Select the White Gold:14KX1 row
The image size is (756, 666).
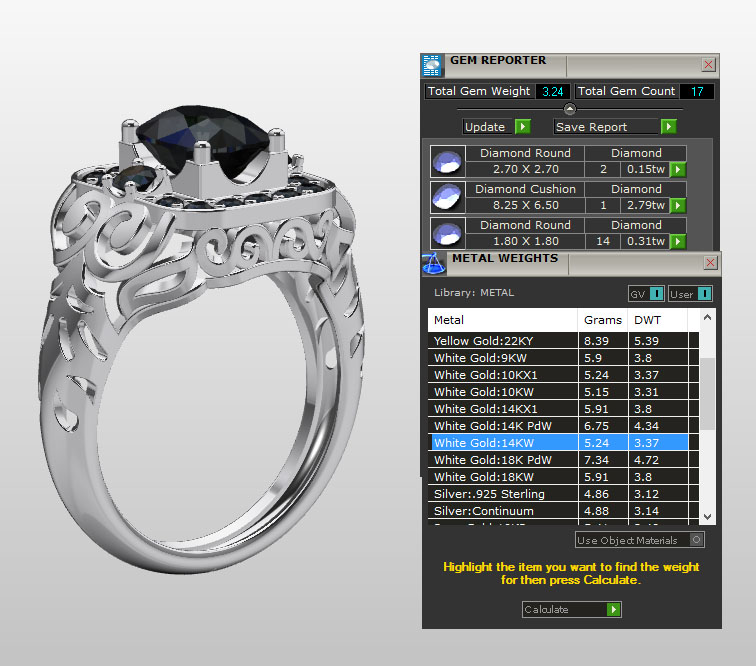563,409
